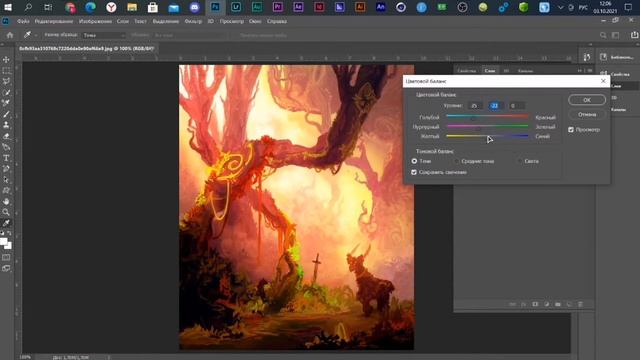
Task: Go to the Photoshop Home screen icon
Action: click(x=10, y=36)
